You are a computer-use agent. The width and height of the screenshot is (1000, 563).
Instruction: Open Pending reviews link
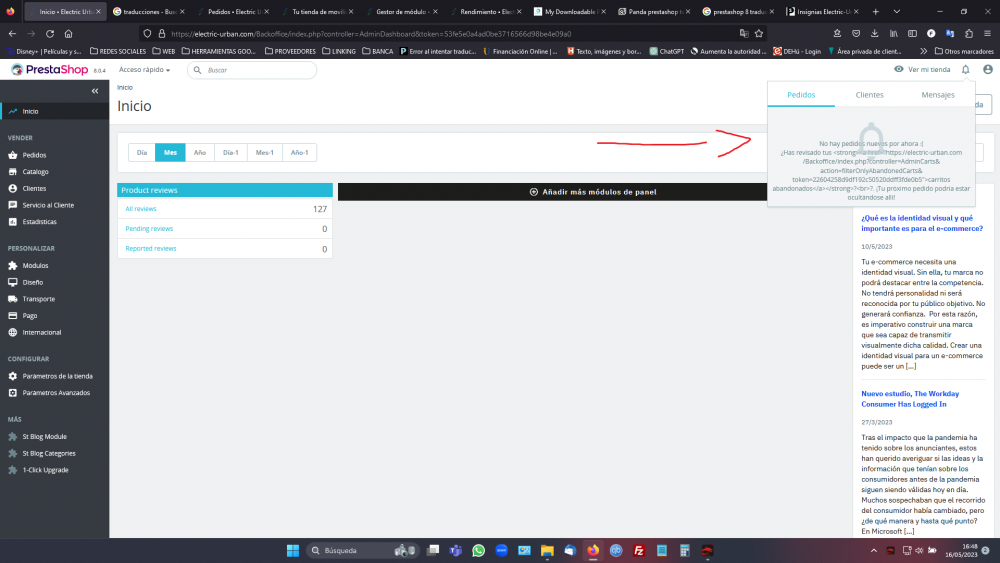coord(149,228)
